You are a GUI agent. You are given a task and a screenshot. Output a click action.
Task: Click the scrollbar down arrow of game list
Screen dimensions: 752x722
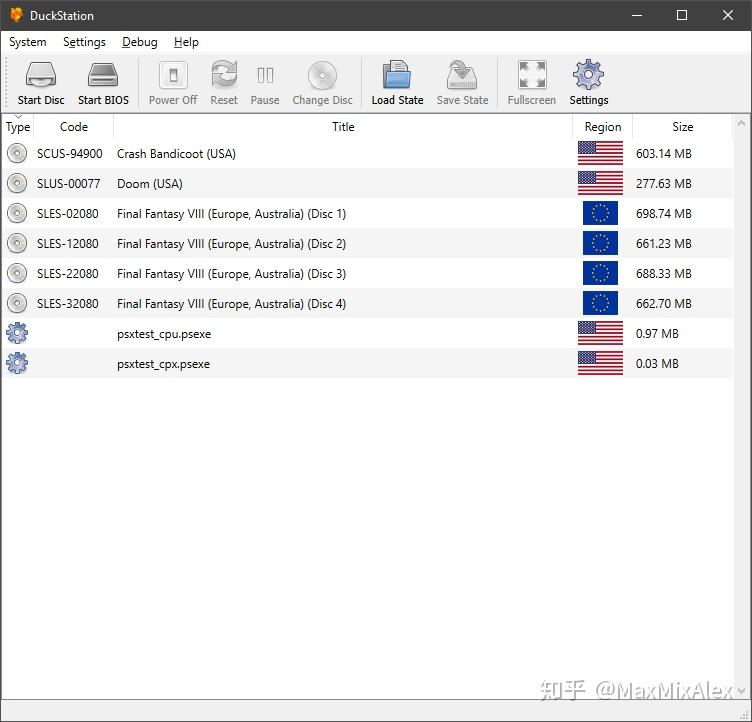point(741,691)
